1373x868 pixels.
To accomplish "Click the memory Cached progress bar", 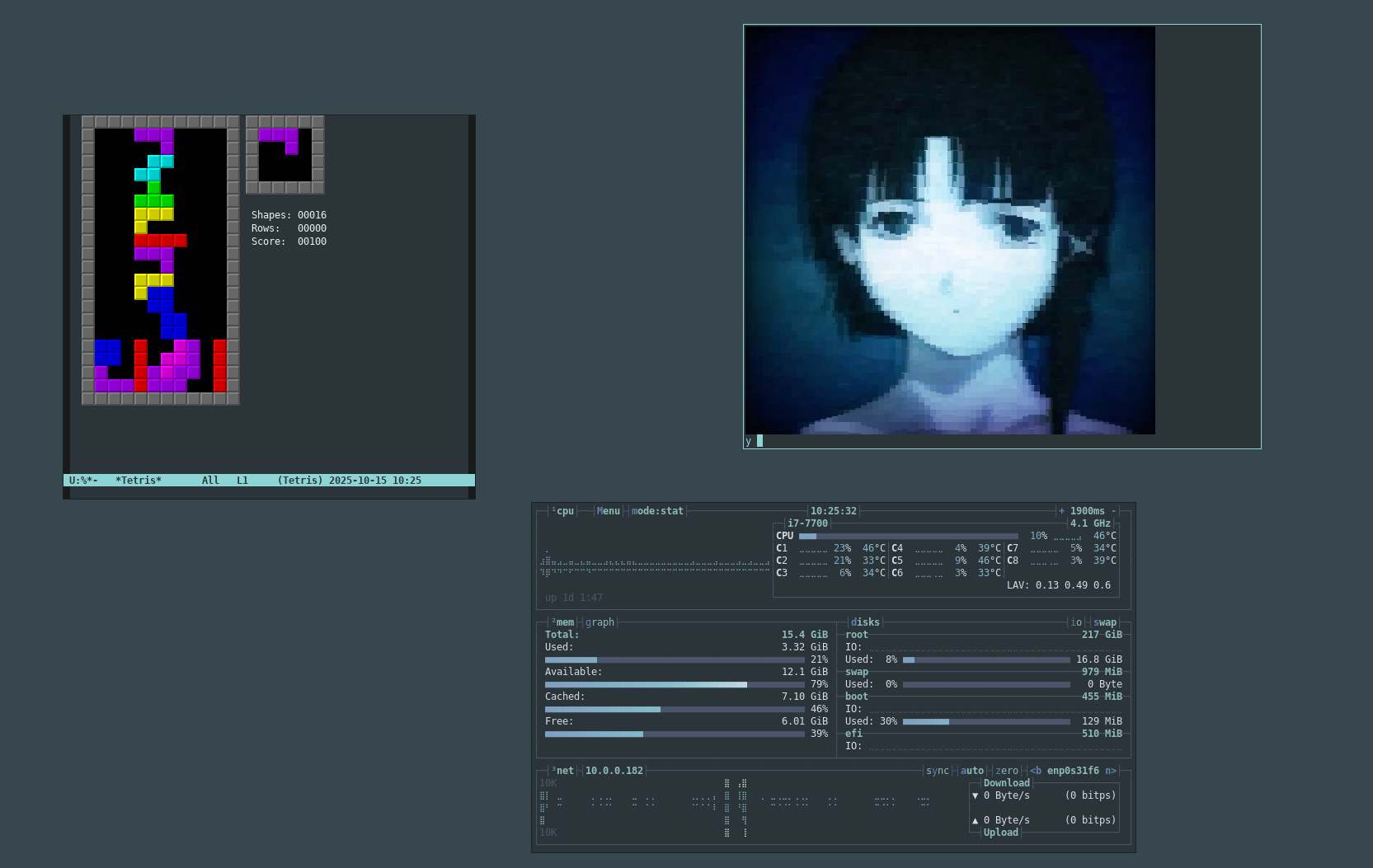I will coord(675,709).
